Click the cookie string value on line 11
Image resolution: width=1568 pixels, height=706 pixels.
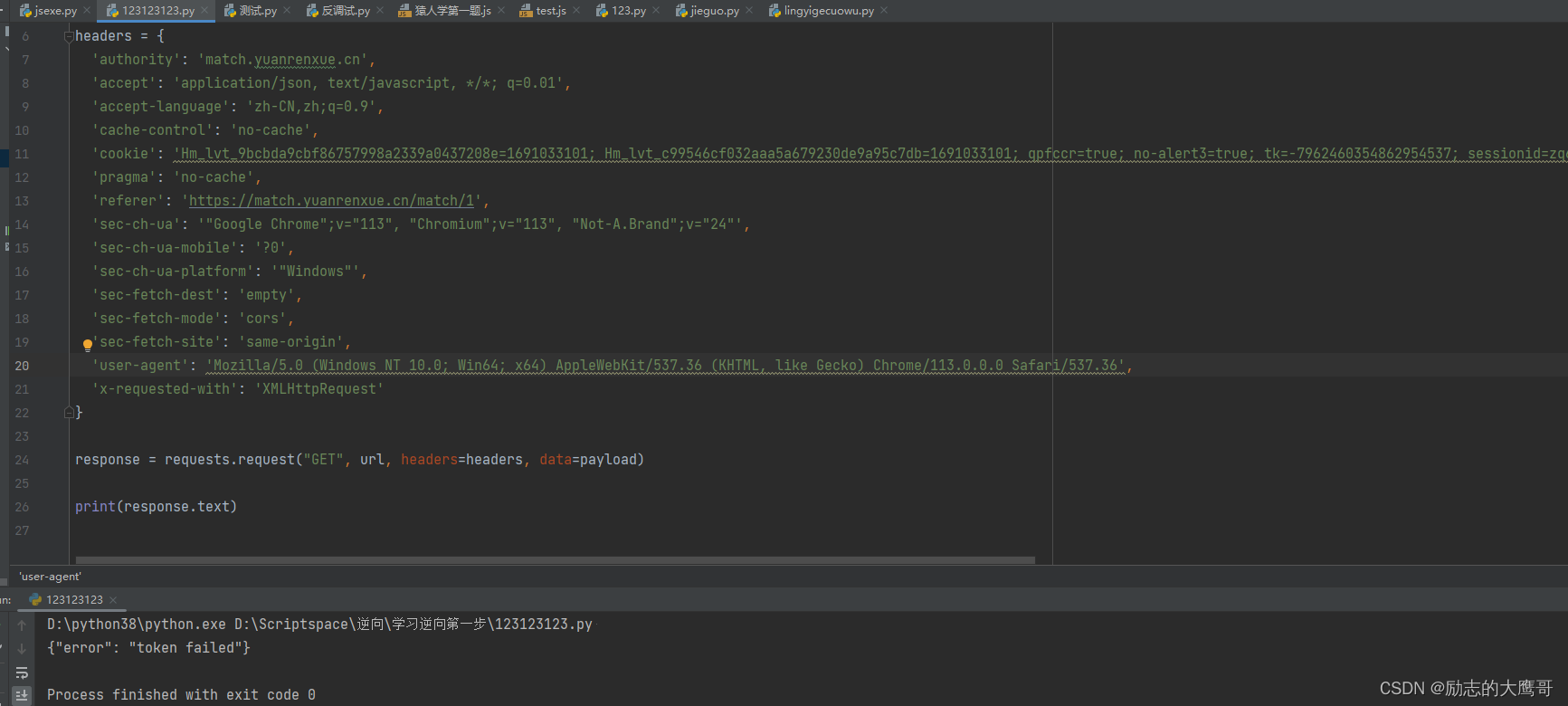[x=870, y=154]
